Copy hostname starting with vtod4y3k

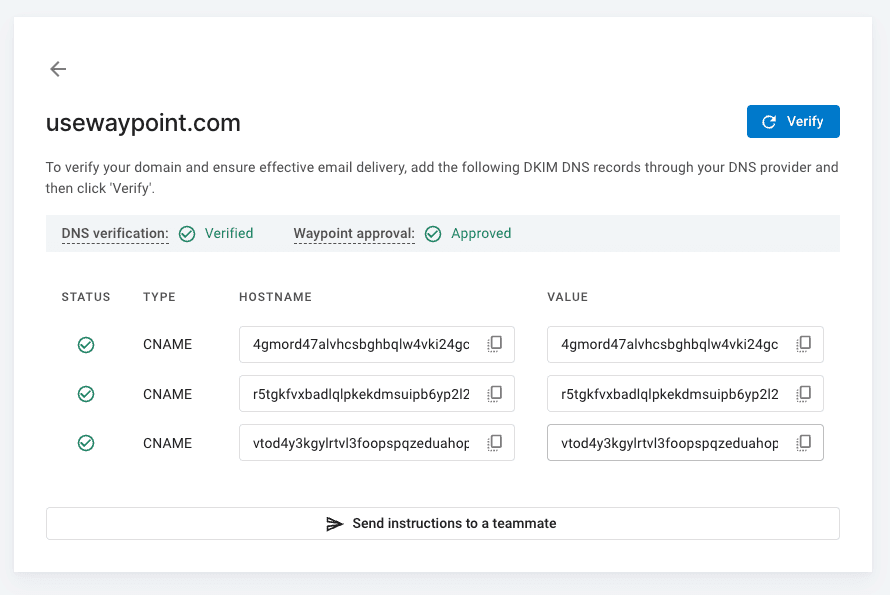(x=495, y=442)
